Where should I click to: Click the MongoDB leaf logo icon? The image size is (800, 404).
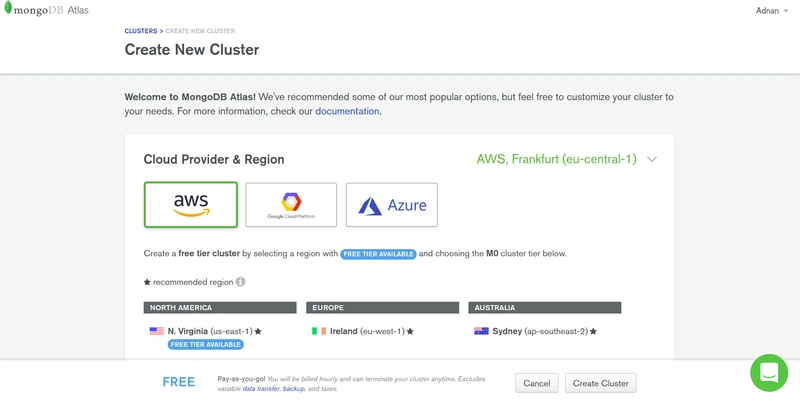click(x=8, y=8)
